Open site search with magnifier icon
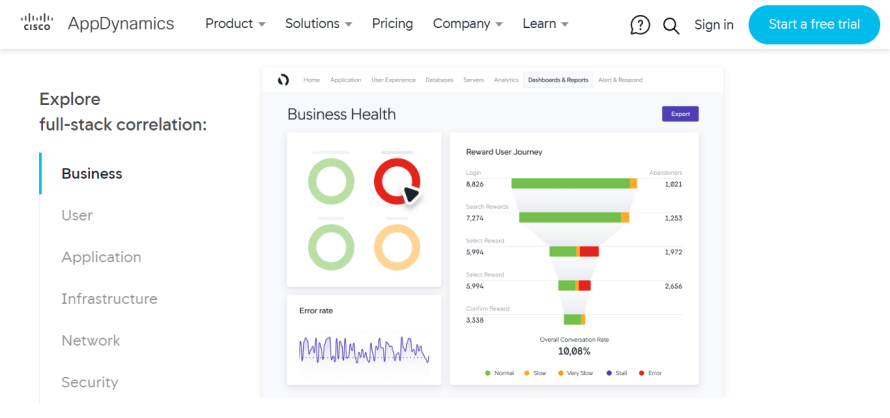Image resolution: width=890 pixels, height=418 pixels. click(671, 26)
